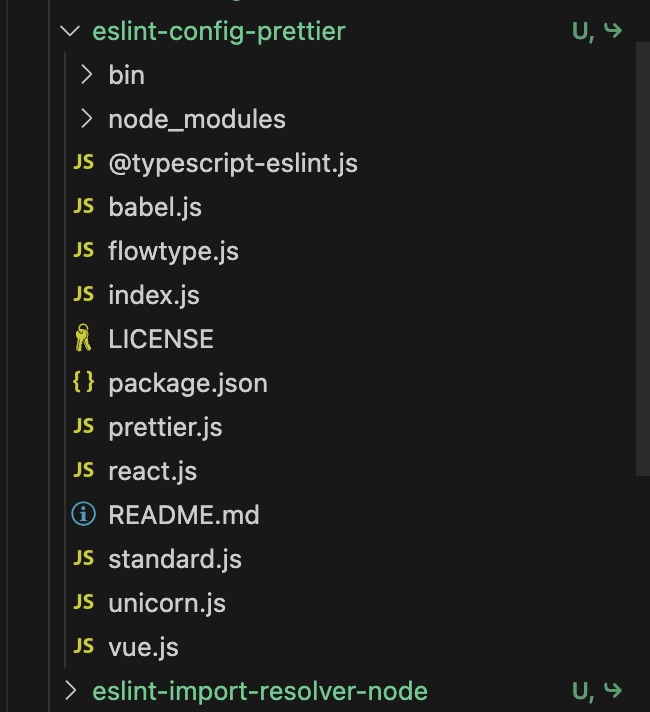
Task: Open the index.js file
Action: pos(154,295)
